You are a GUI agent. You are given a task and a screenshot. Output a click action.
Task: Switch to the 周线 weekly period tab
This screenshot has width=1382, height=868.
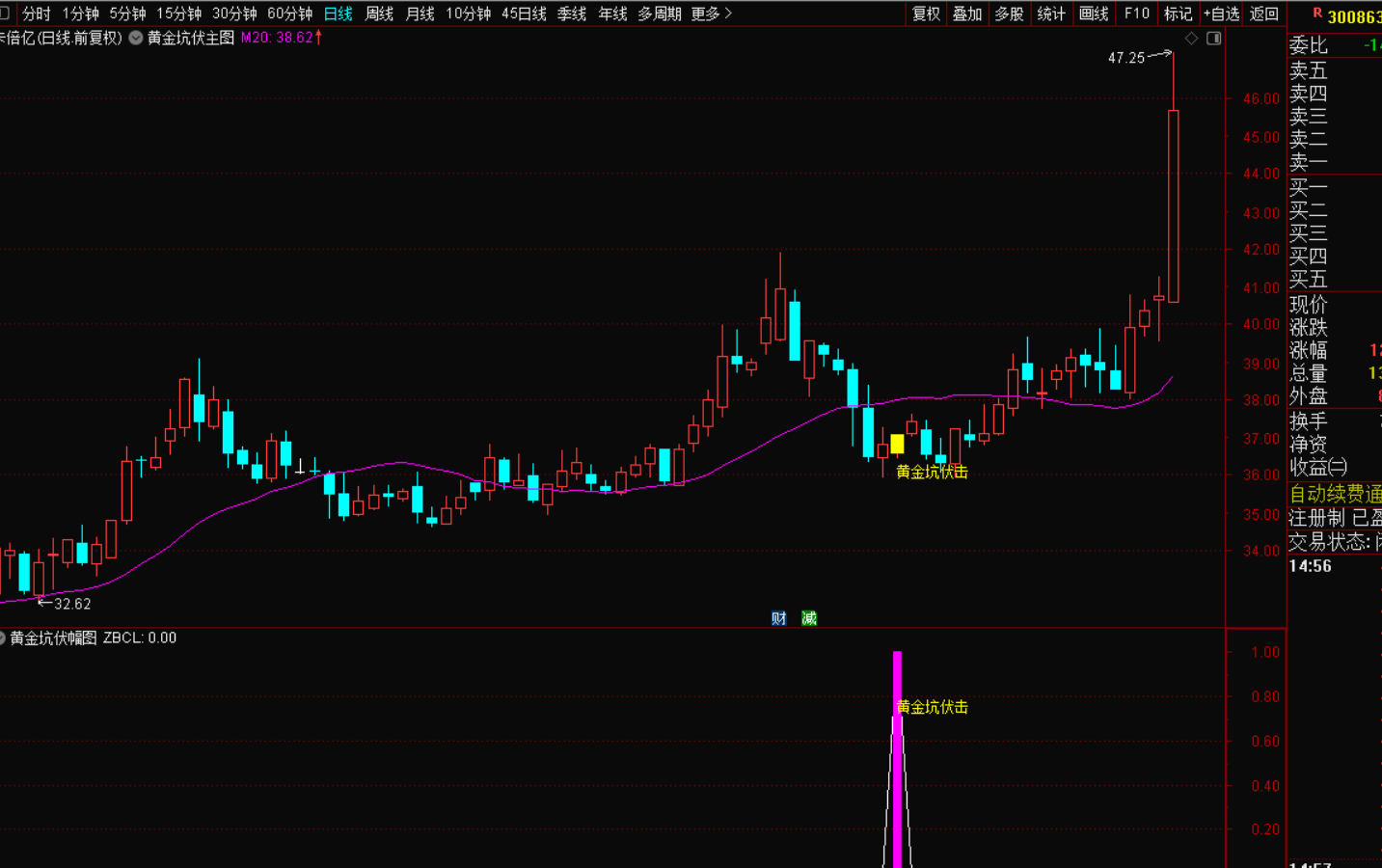point(379,14)
